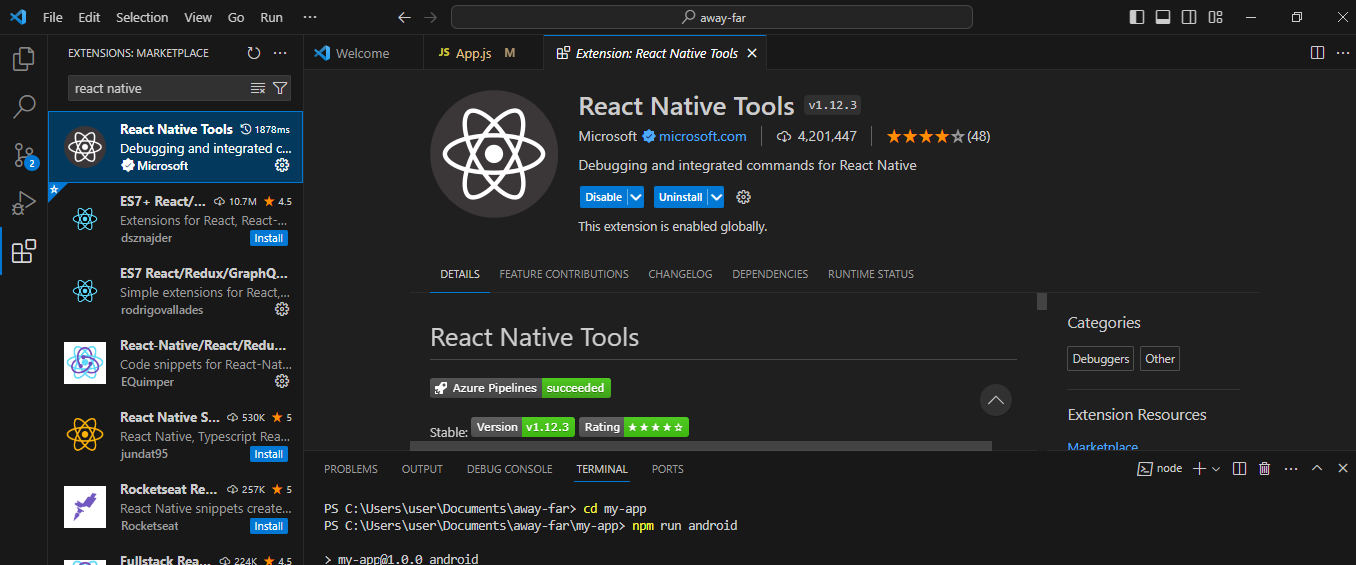Select the Extensions view icon
Screen dimensions: 1356x565
[23, 251]
